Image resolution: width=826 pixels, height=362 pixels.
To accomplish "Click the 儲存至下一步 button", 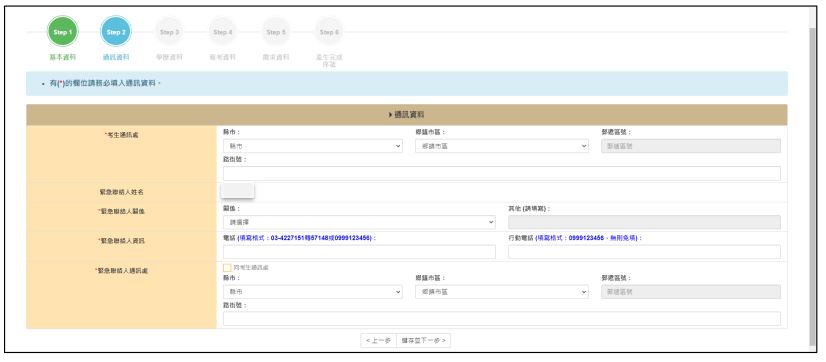I will coord(423,341).
